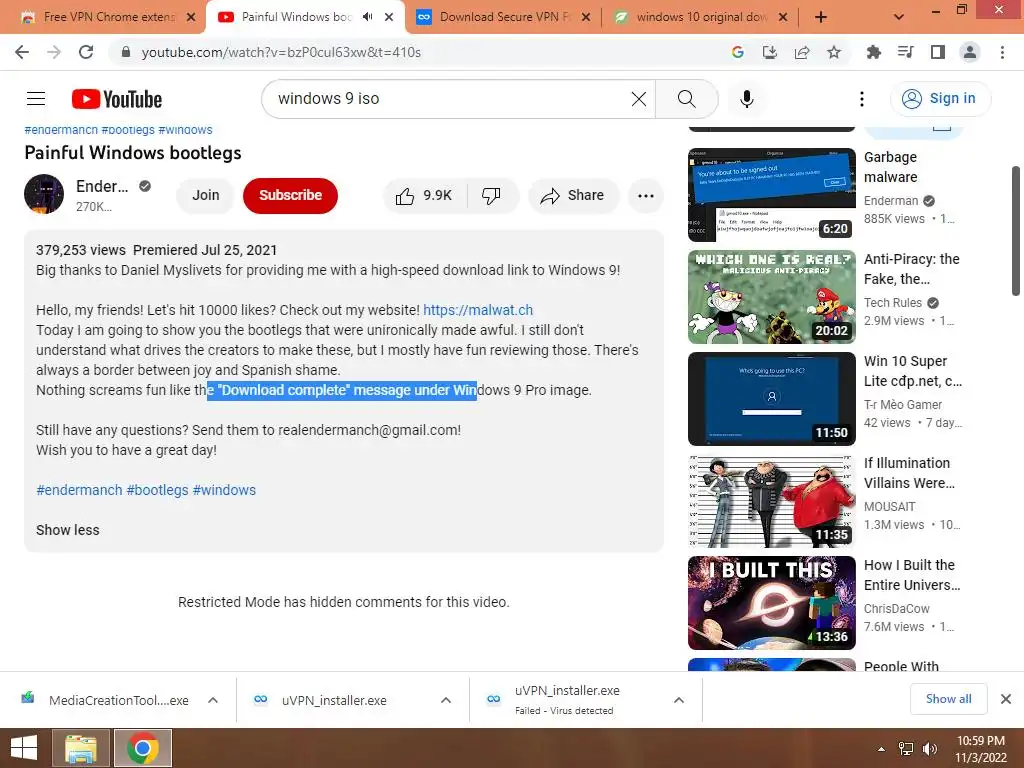The width and height of the screenshot is (1024, 768).
Task: Open Anti-Piracy video thumbnail
Action: 771,296
